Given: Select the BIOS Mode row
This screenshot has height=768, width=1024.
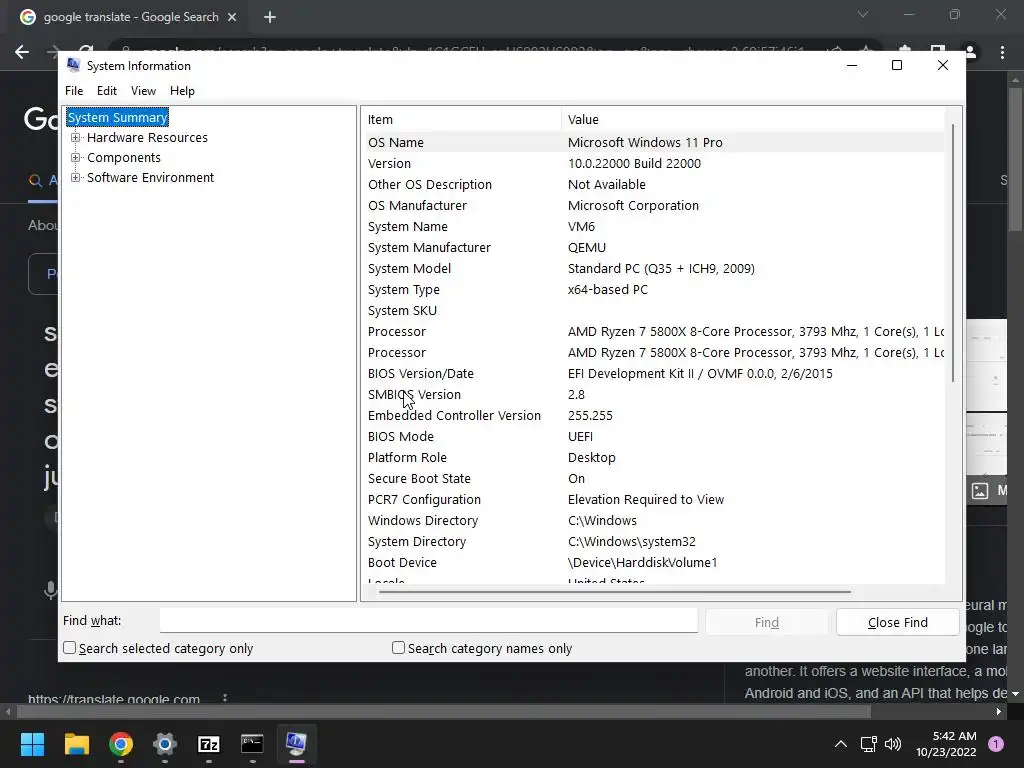Looking at the screenshot, I should [655, 436].
